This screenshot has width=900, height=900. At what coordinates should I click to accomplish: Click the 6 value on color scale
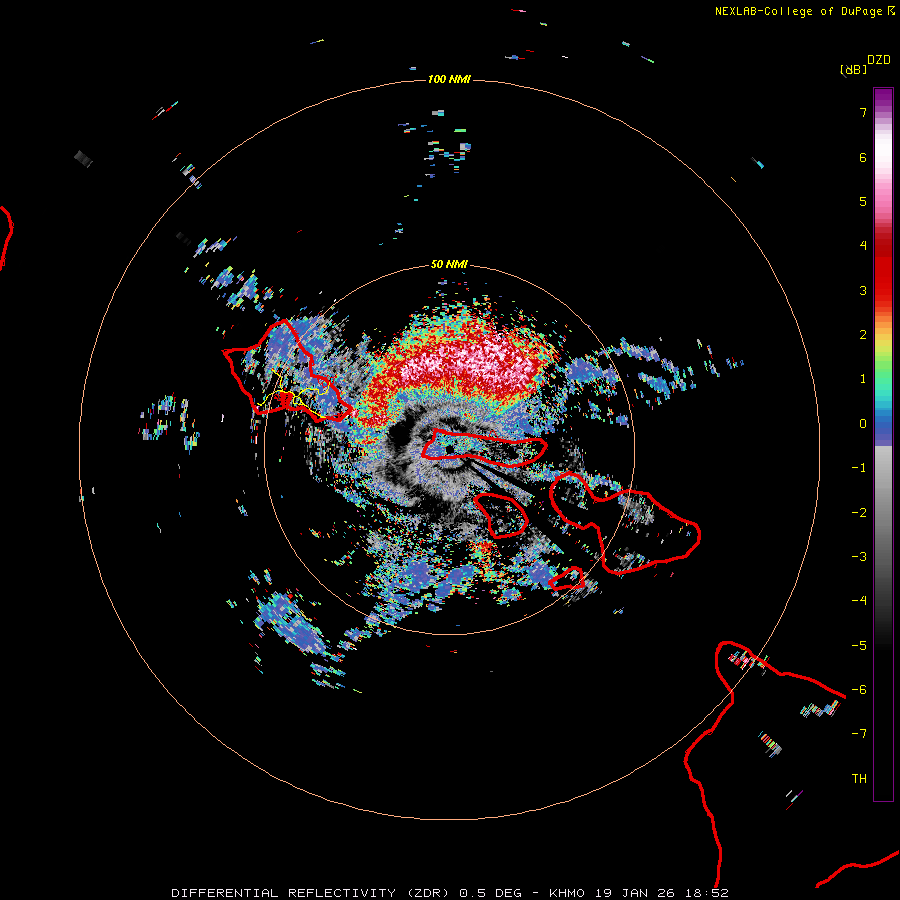[863, 157]
